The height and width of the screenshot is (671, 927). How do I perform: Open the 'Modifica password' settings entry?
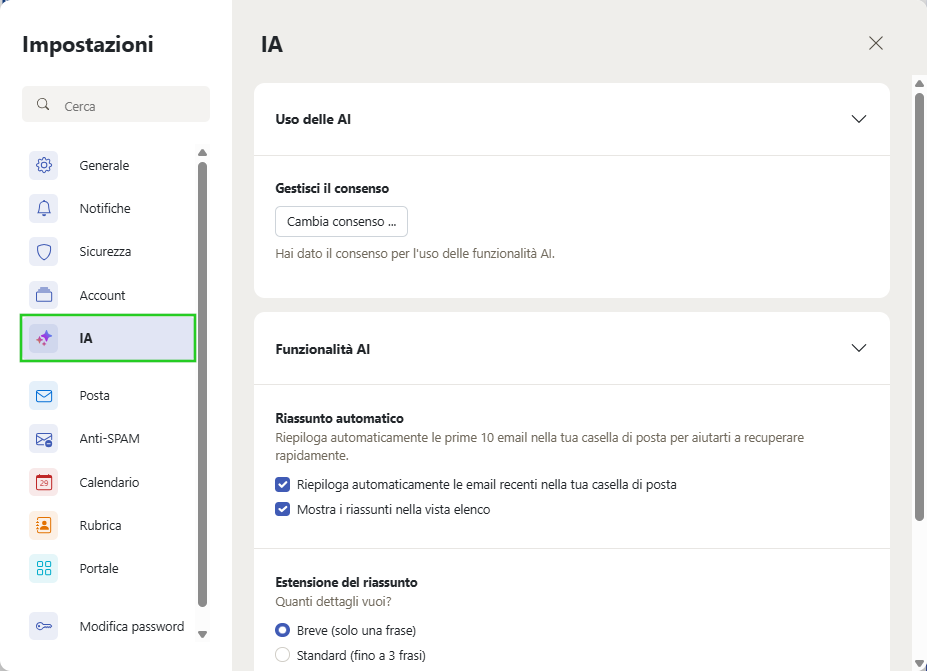coord(132,625)
